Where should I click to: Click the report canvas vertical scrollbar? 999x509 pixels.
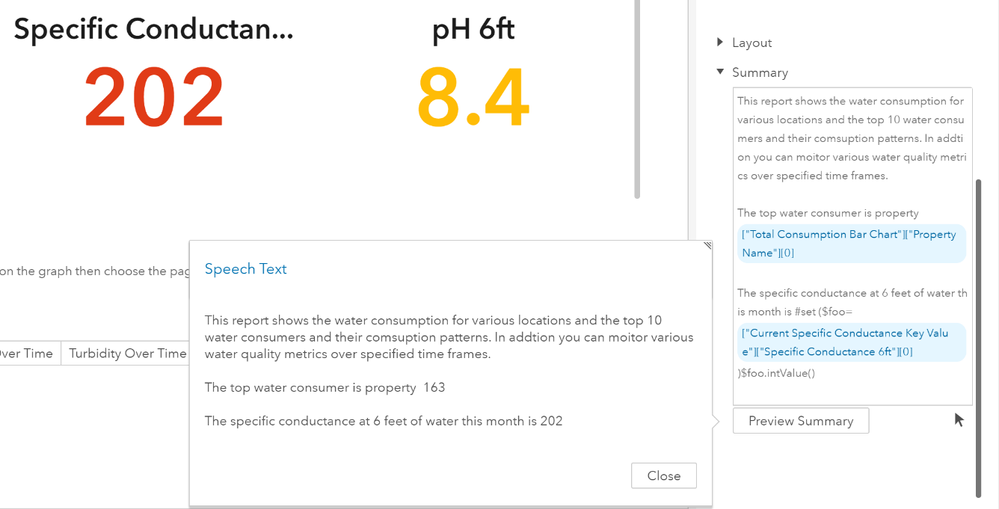637,100
